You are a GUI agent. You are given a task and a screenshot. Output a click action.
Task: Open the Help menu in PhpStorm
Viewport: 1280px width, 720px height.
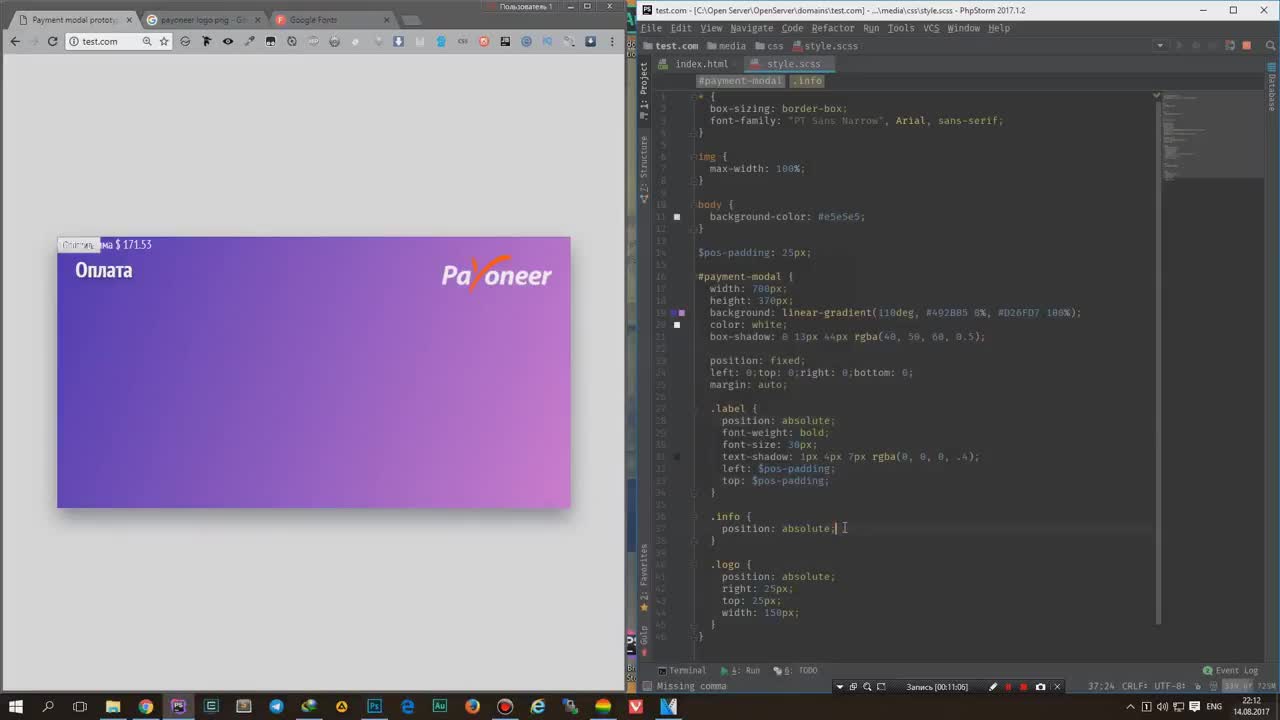tap(999, 28)
